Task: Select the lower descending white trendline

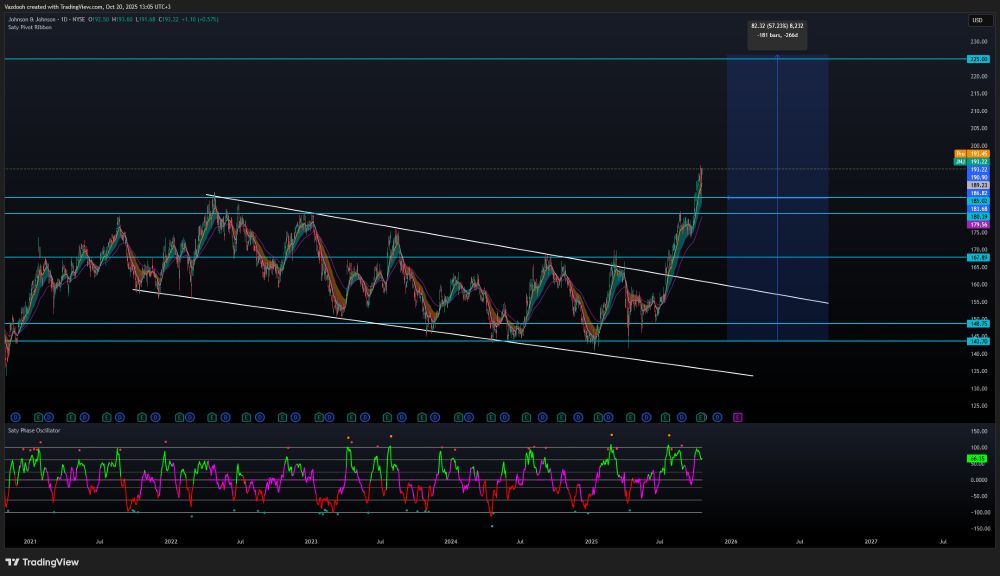Action: click(x=443, y=333)
